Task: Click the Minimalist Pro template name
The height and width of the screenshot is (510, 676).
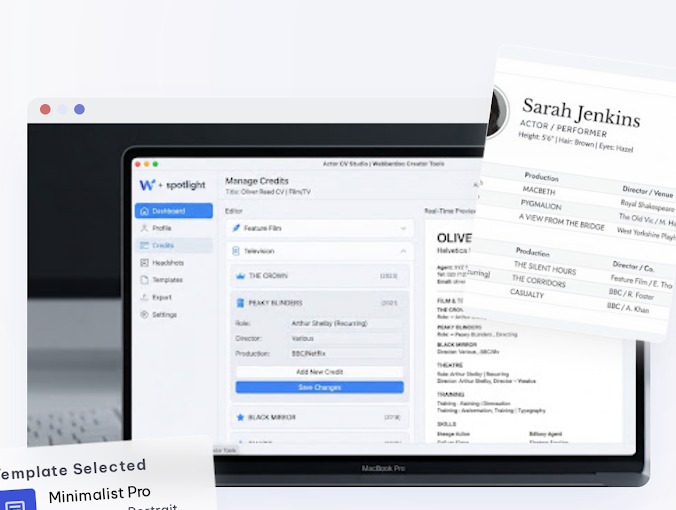Action: (x=100, y=494)
